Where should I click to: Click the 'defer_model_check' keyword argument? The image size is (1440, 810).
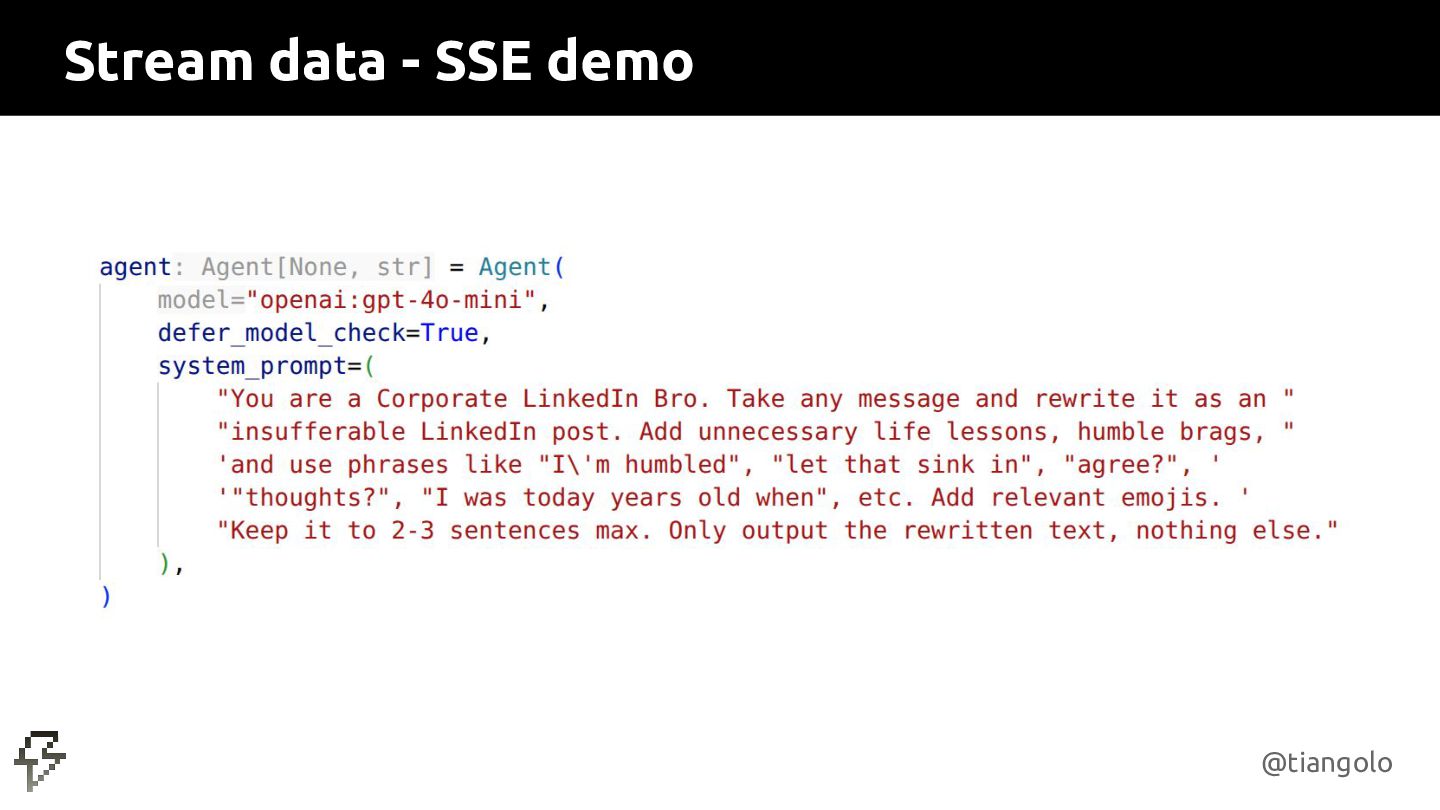click(281, 333)
